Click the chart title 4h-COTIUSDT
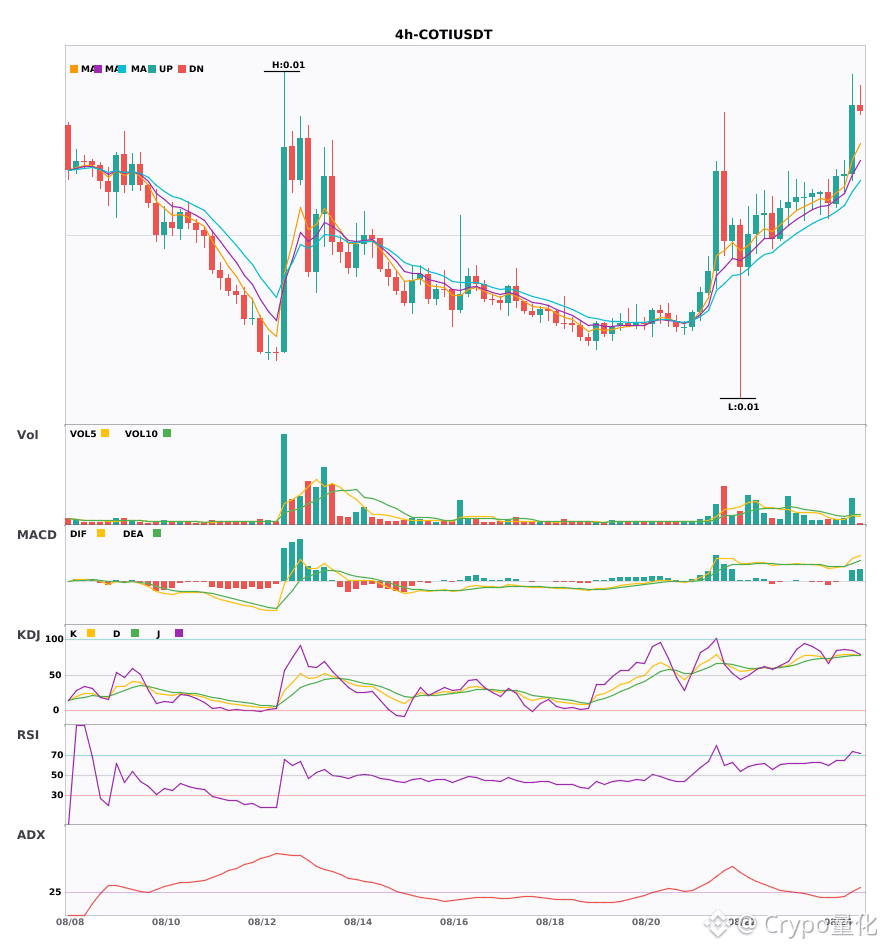885x950 pixels. coord(443,35)
